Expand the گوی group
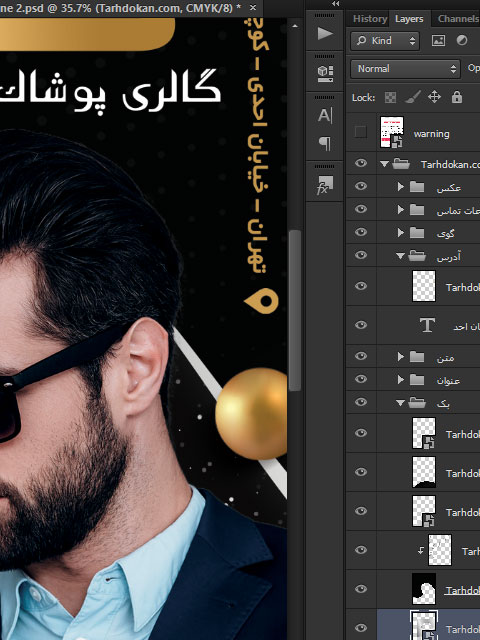480x640 pixels. coord(400,232)
